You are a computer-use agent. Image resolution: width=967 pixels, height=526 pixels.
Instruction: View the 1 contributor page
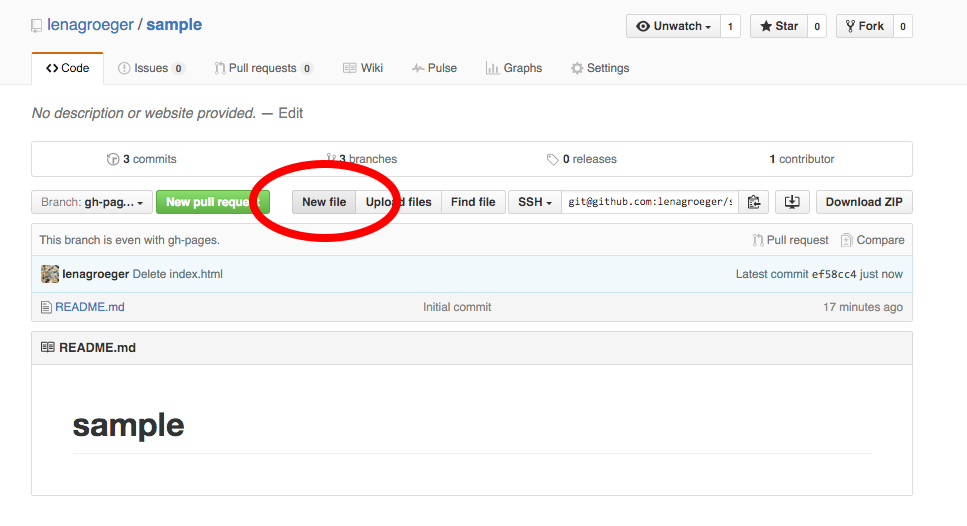click(802, 159)
